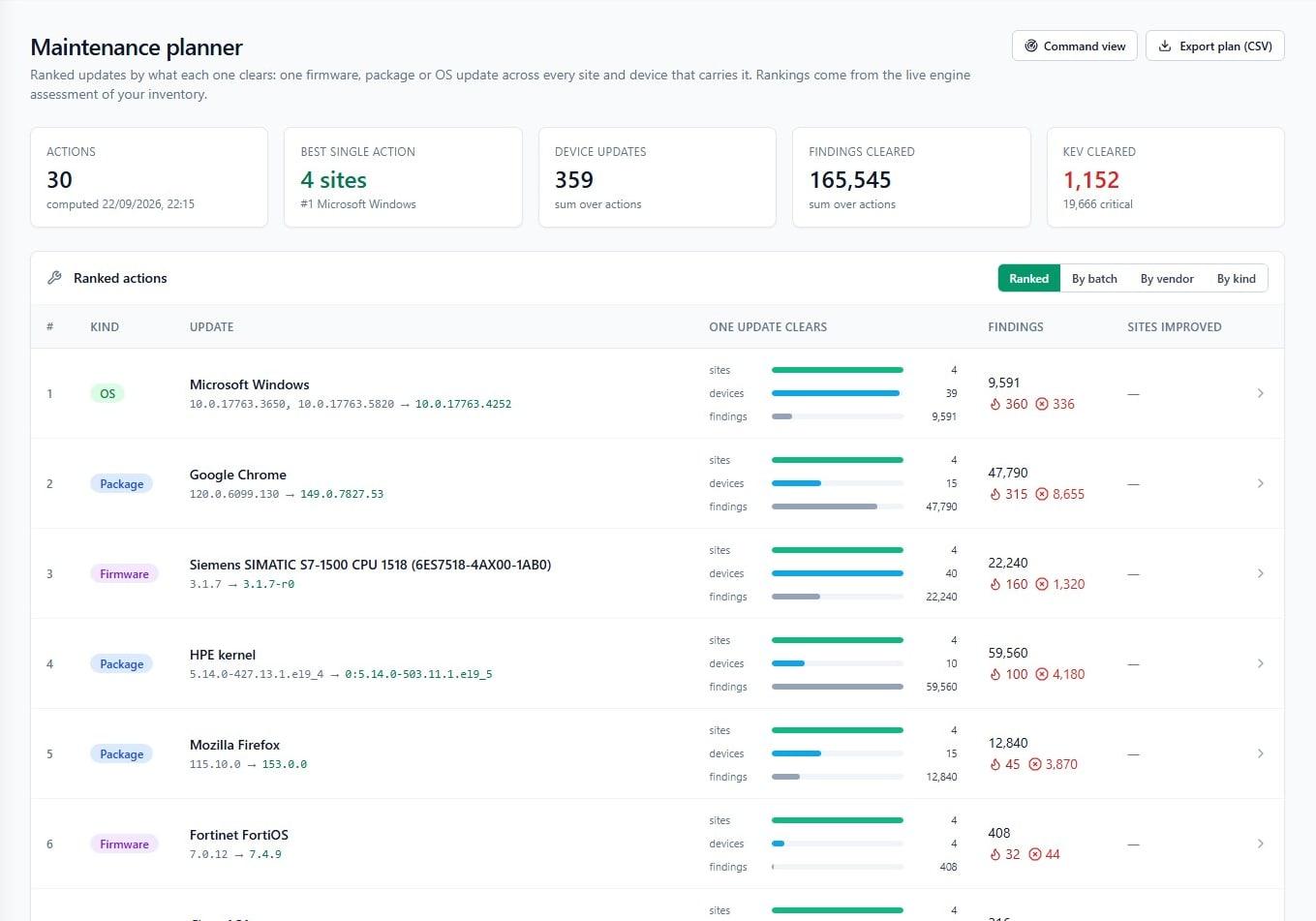The image size is (1316, 921).
Task: Click the Package badge for HPE kernel
Action: point(121,663)
